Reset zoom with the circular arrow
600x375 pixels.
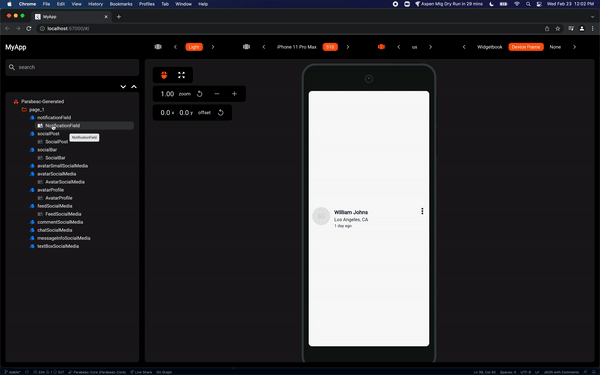199,94
